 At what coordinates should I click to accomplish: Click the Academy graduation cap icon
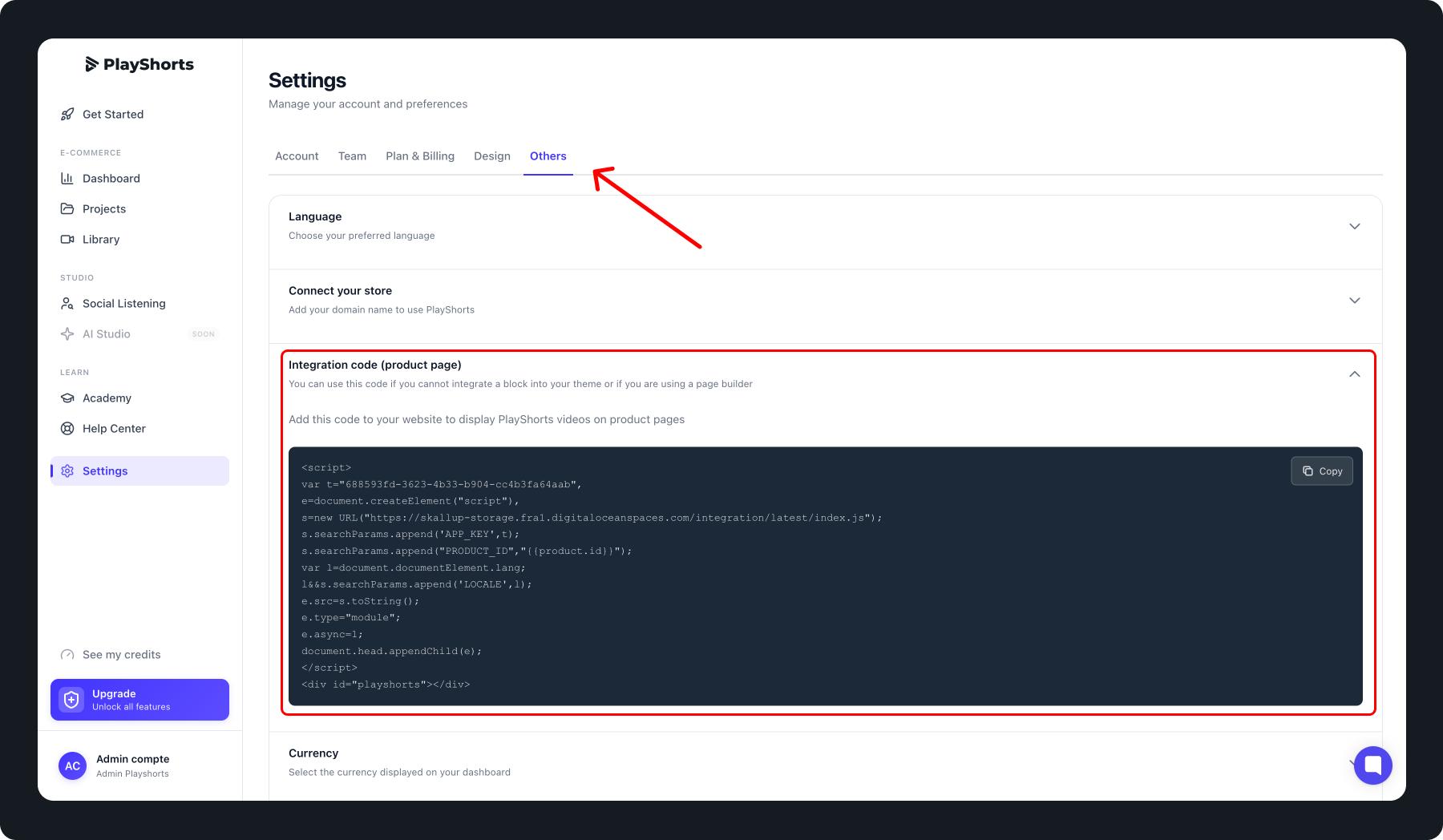point(67,398)
